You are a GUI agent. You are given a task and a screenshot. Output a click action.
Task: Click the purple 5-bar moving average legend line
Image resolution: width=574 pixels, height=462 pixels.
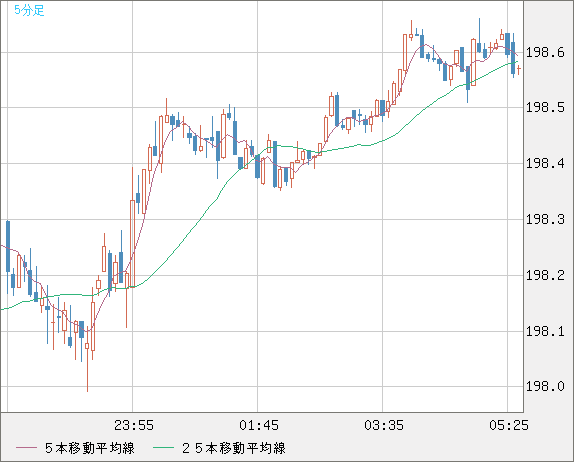click(x=26, y=448)
